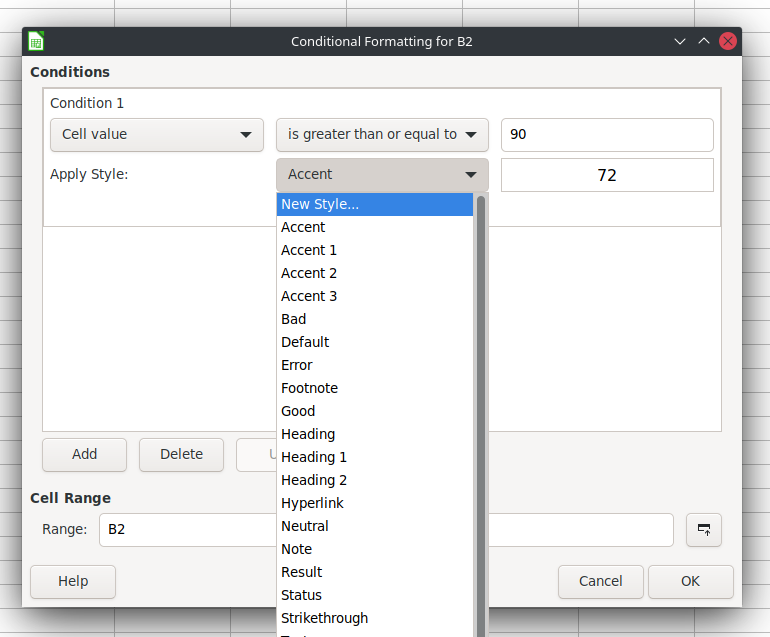
Task: Open the Cell value condition dropdown
Action: (x=157, y=135)
